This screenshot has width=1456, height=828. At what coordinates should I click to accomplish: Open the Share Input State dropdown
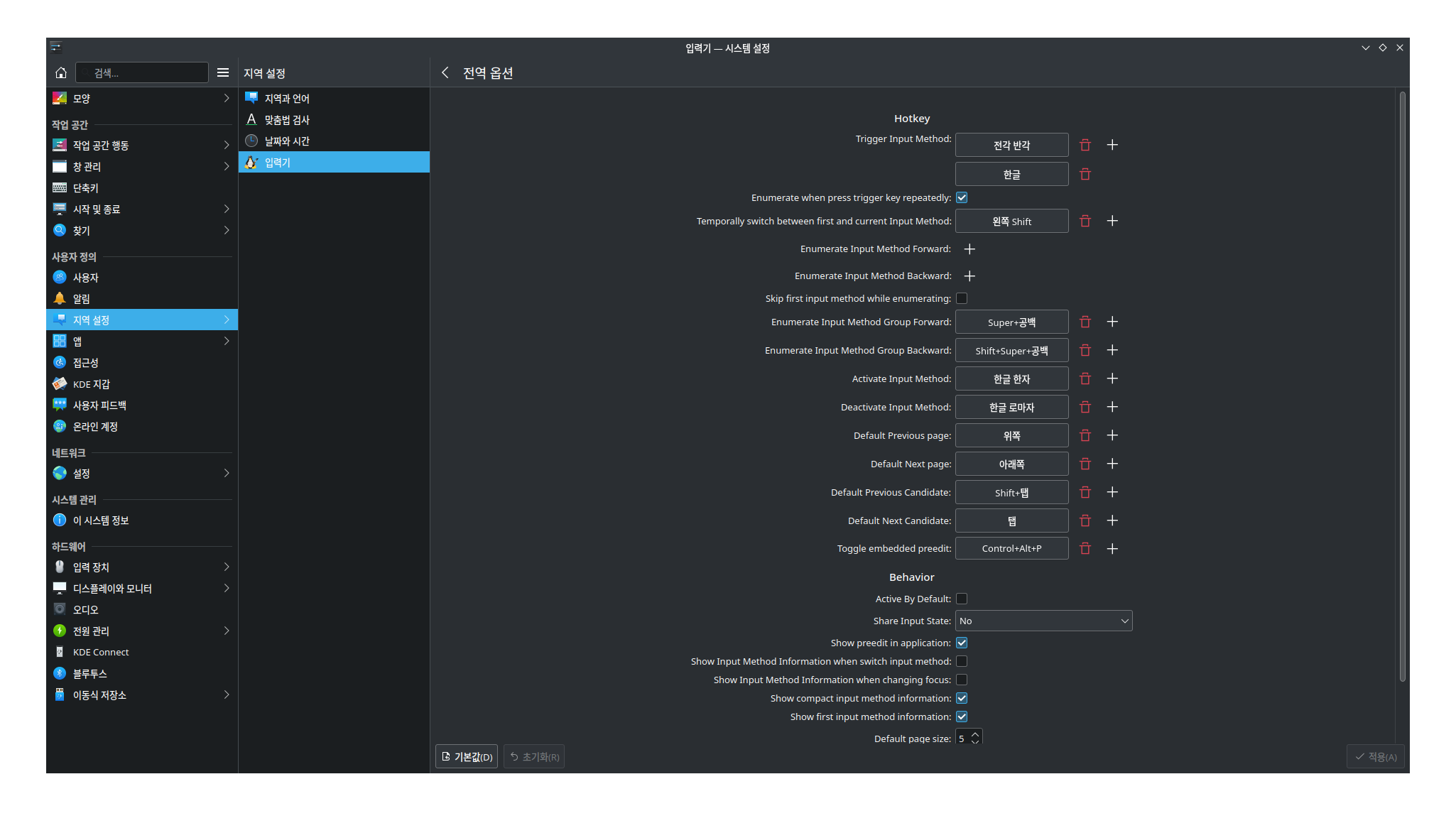(x=1043, y=621)
